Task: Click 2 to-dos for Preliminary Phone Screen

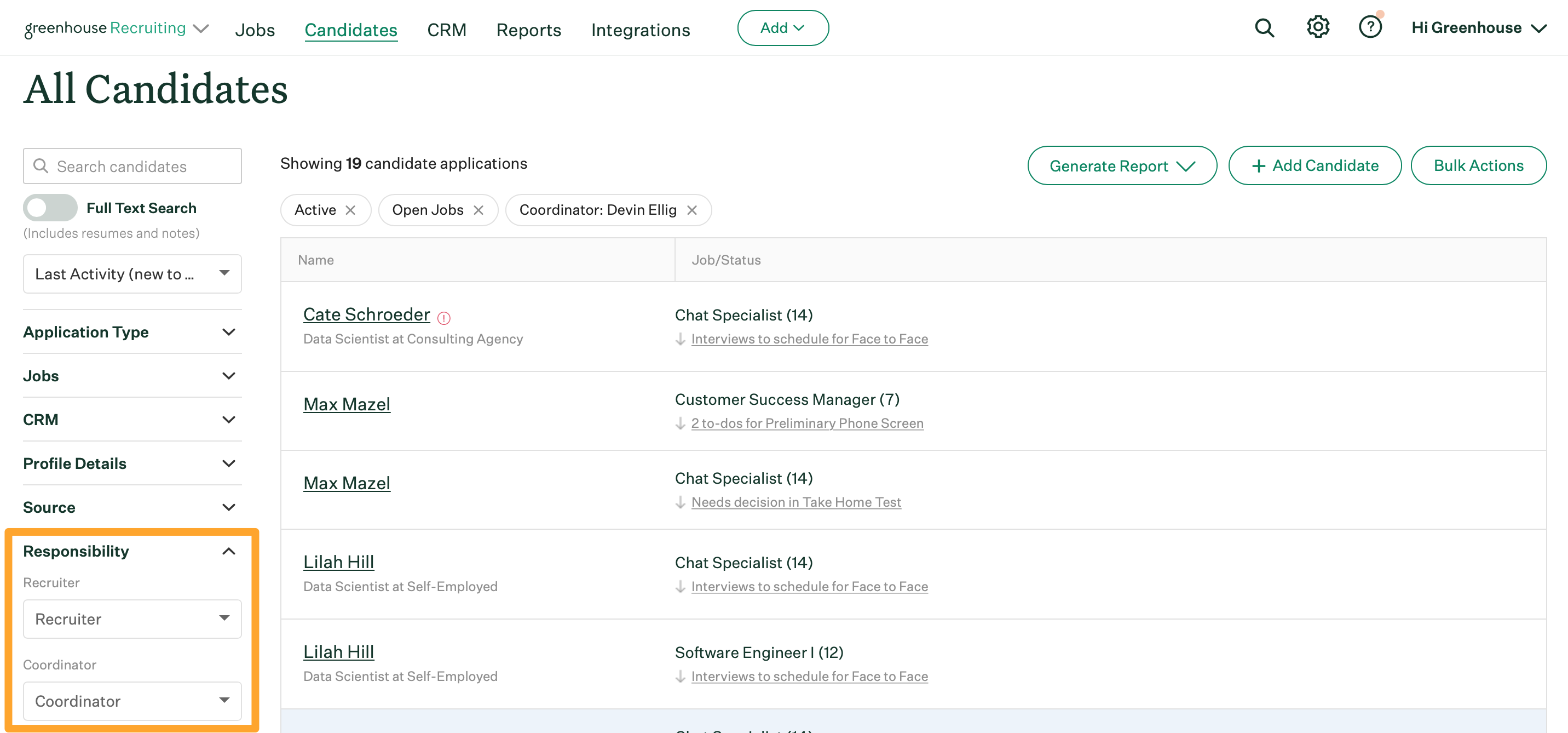Action: (x=807, y=423)
